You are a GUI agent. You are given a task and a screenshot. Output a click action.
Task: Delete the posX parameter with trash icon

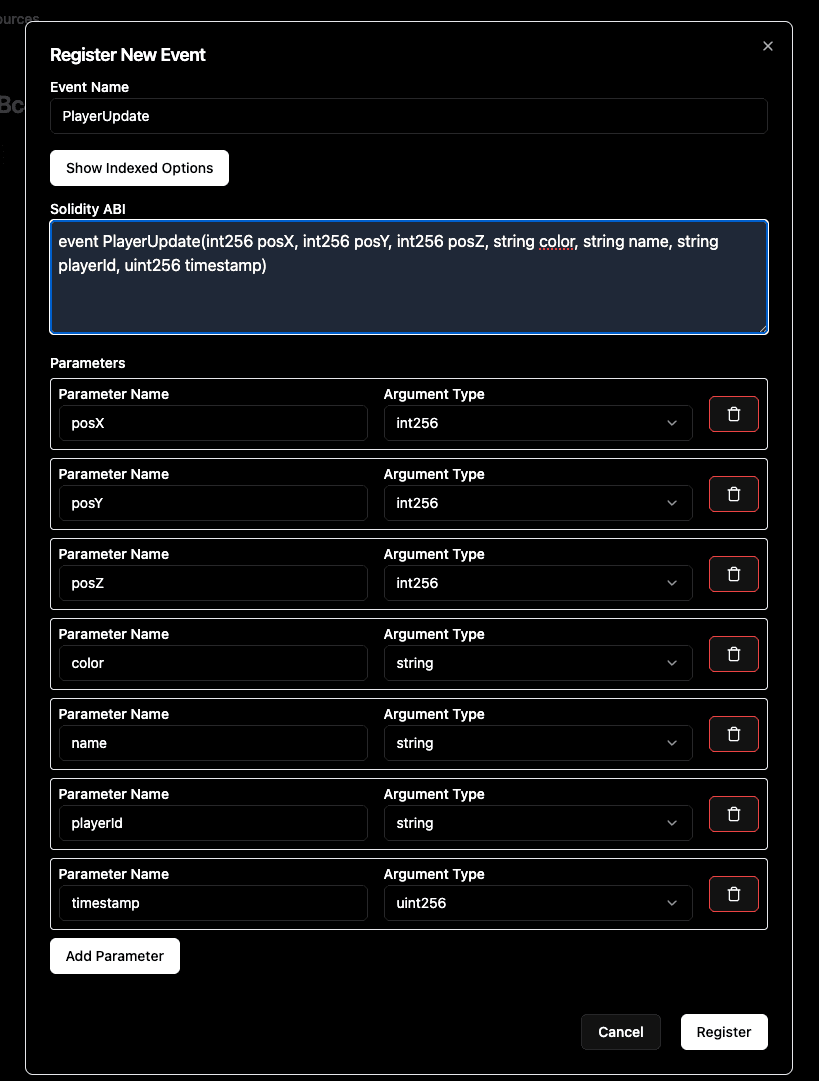[x=733, y=414]
